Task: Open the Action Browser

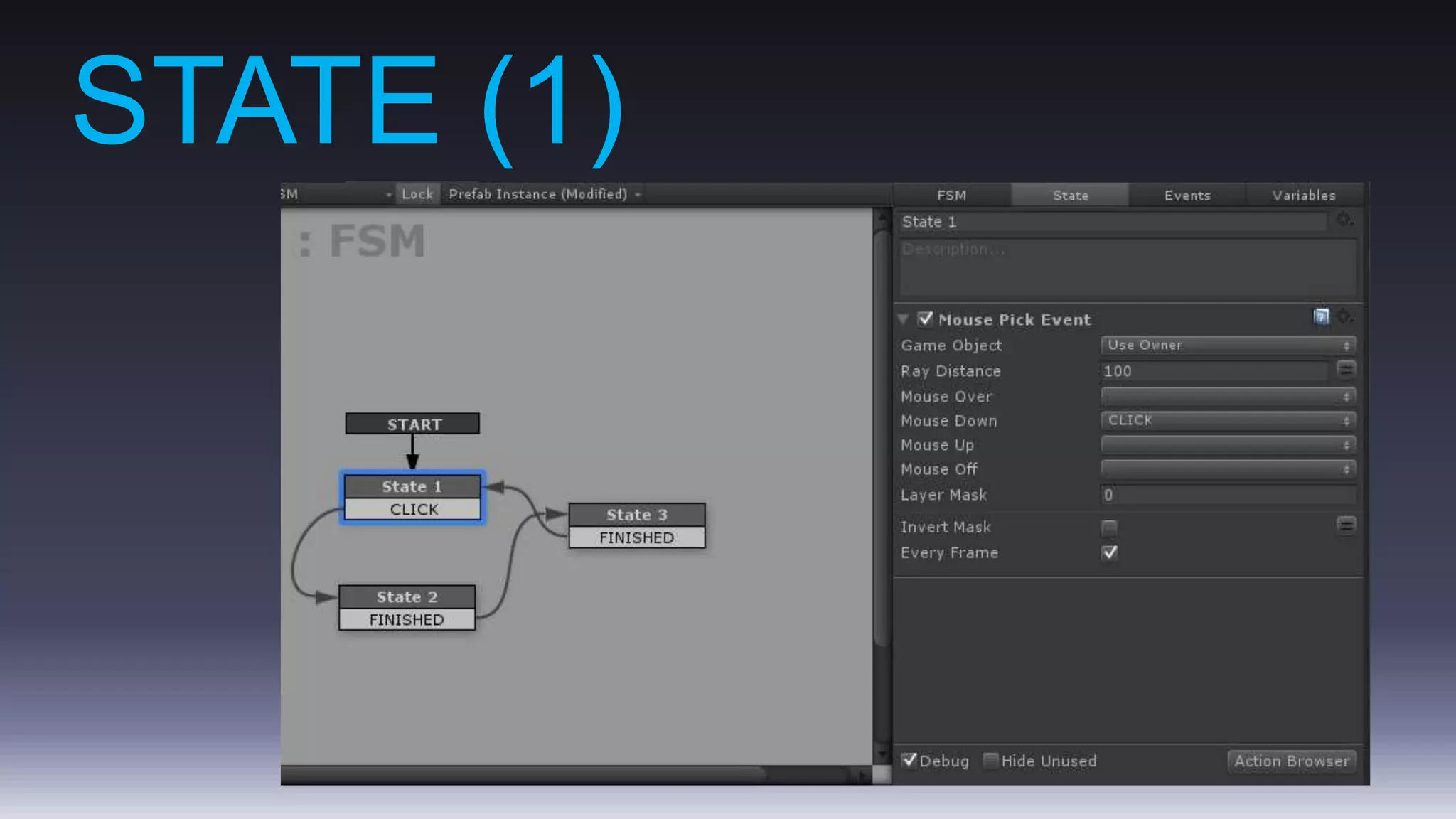Action: coord(1291,761)
